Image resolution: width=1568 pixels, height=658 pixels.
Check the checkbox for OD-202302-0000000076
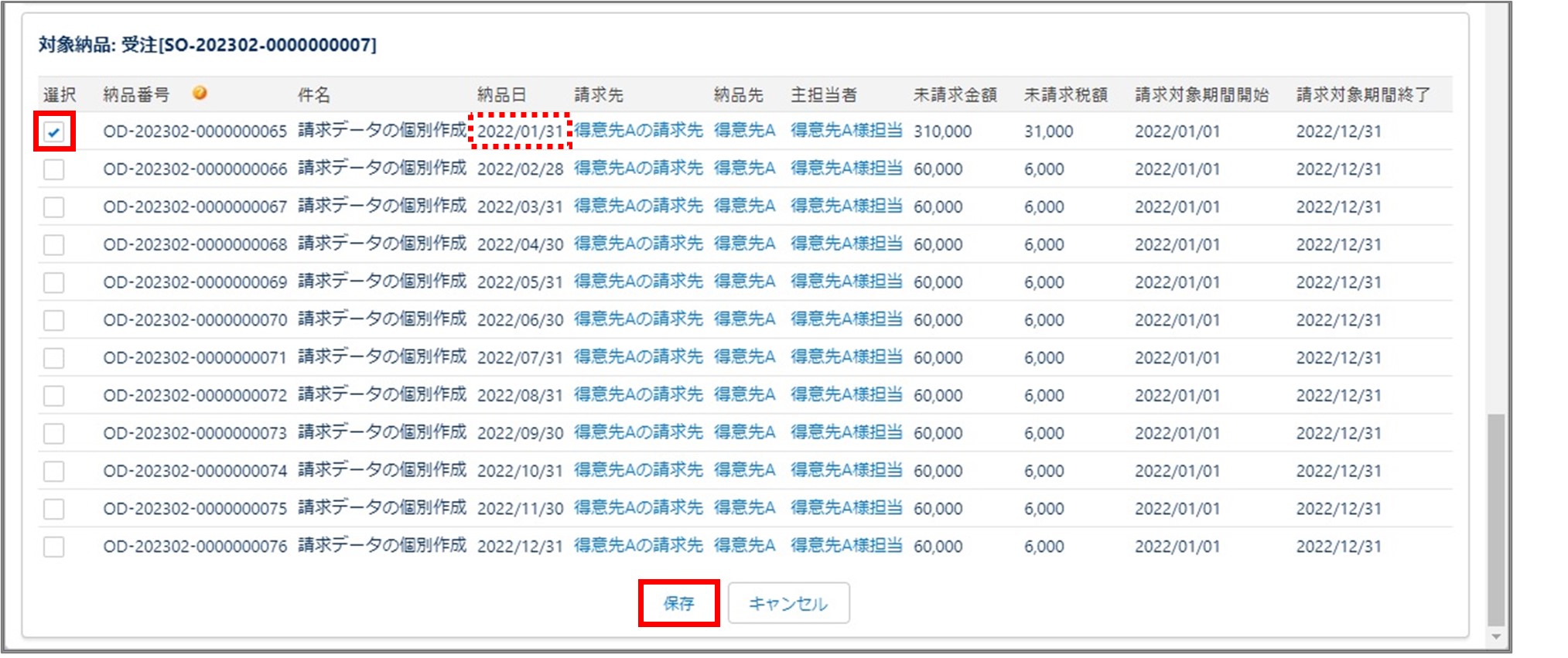[x=54, y=547]
